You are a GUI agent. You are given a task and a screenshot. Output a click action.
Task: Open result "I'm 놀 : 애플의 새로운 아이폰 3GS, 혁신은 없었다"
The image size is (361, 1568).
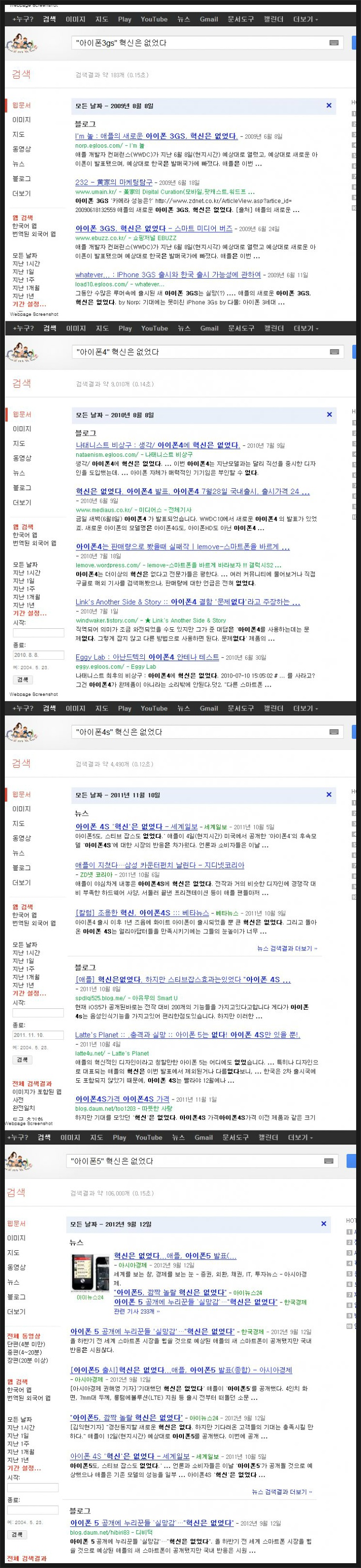[x=156, y=136]
